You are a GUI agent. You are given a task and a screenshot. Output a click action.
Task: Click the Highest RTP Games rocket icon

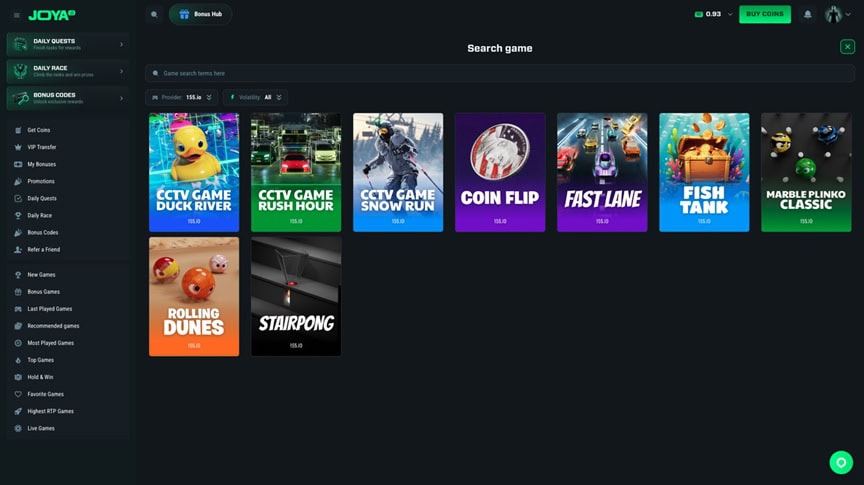tap(18, 411)
